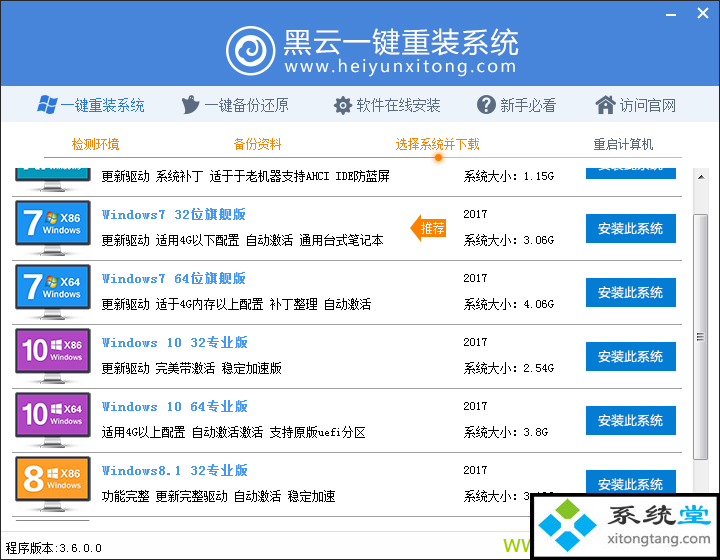The height and width of the screenshot is (560, 720).
Task: Click the orange progress dot under 选择系统并下载
Action: coord(439,157)
